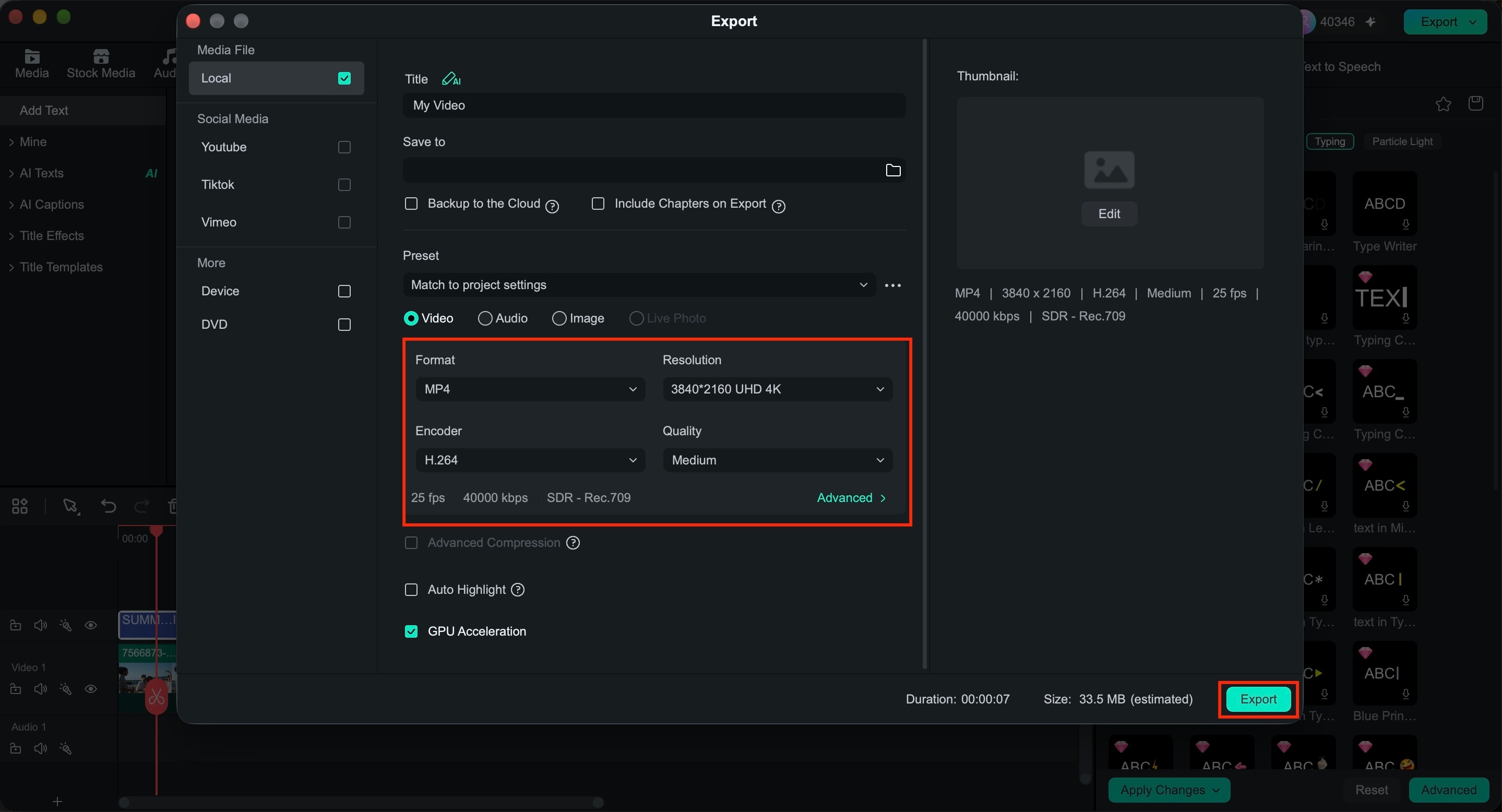Select the Image radio button
The height and width of the screenshot is (812, 1502).
[558, 318]
